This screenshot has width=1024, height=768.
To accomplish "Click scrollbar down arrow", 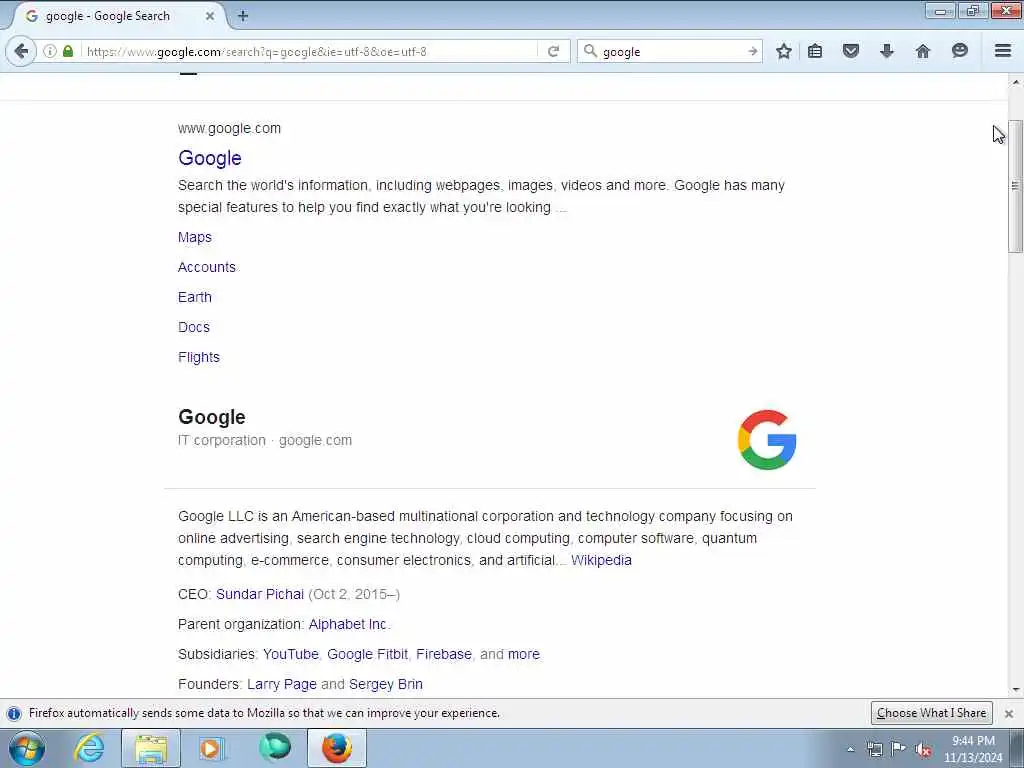I will (1015, 689).
